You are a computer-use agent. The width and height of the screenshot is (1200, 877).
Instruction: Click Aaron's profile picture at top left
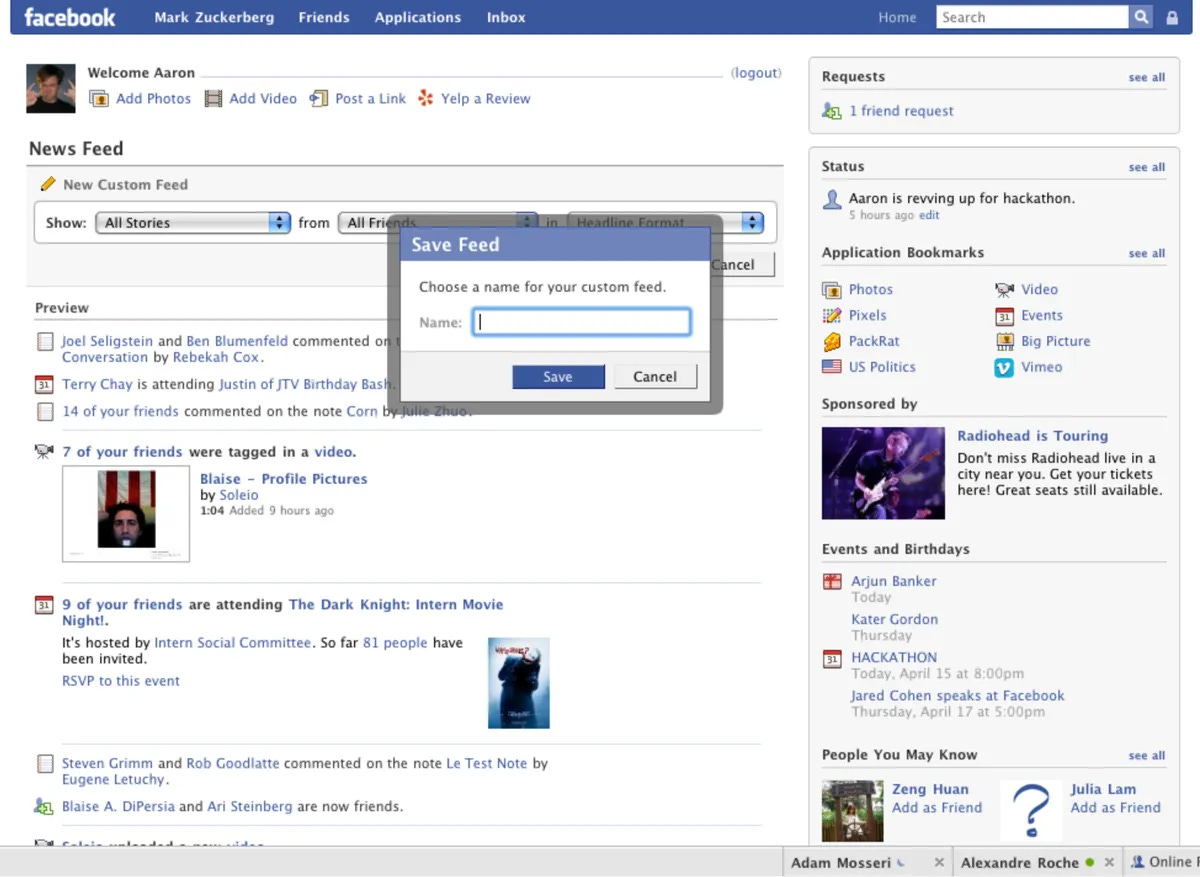51,88
